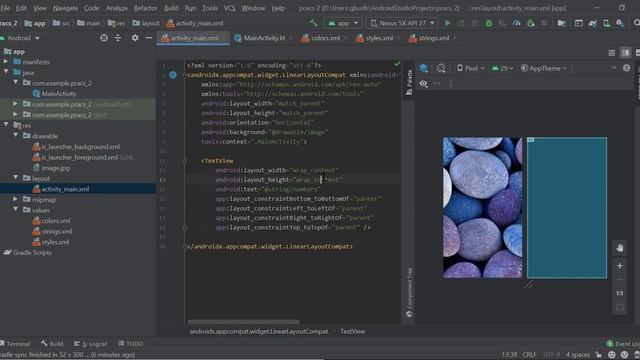Open Project panel settings gear
The image size is (640, 360).
(135, 38)
